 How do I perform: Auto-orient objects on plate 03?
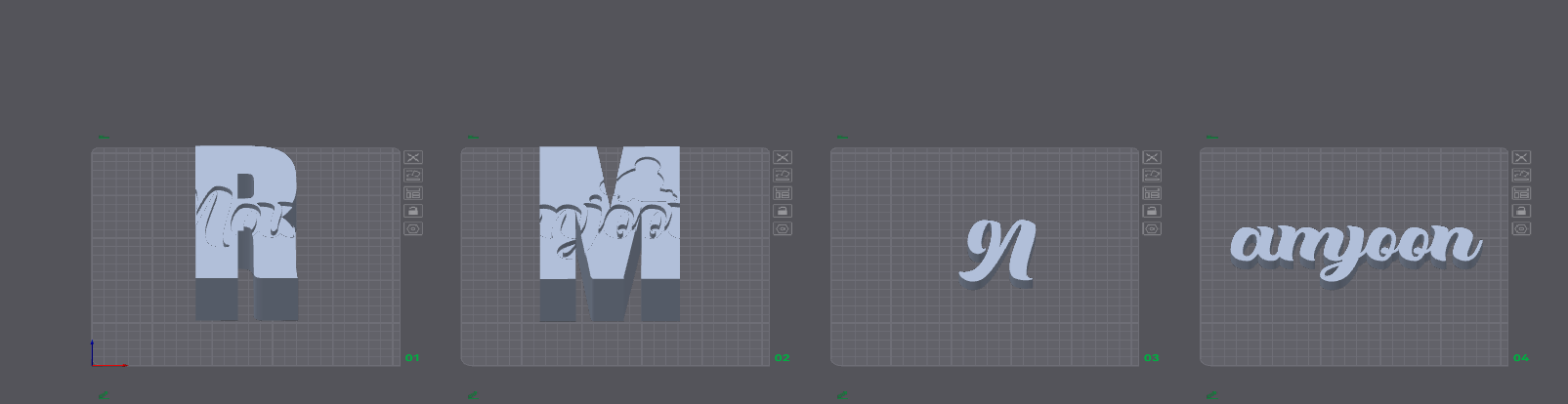click(x=1152, y=175)
